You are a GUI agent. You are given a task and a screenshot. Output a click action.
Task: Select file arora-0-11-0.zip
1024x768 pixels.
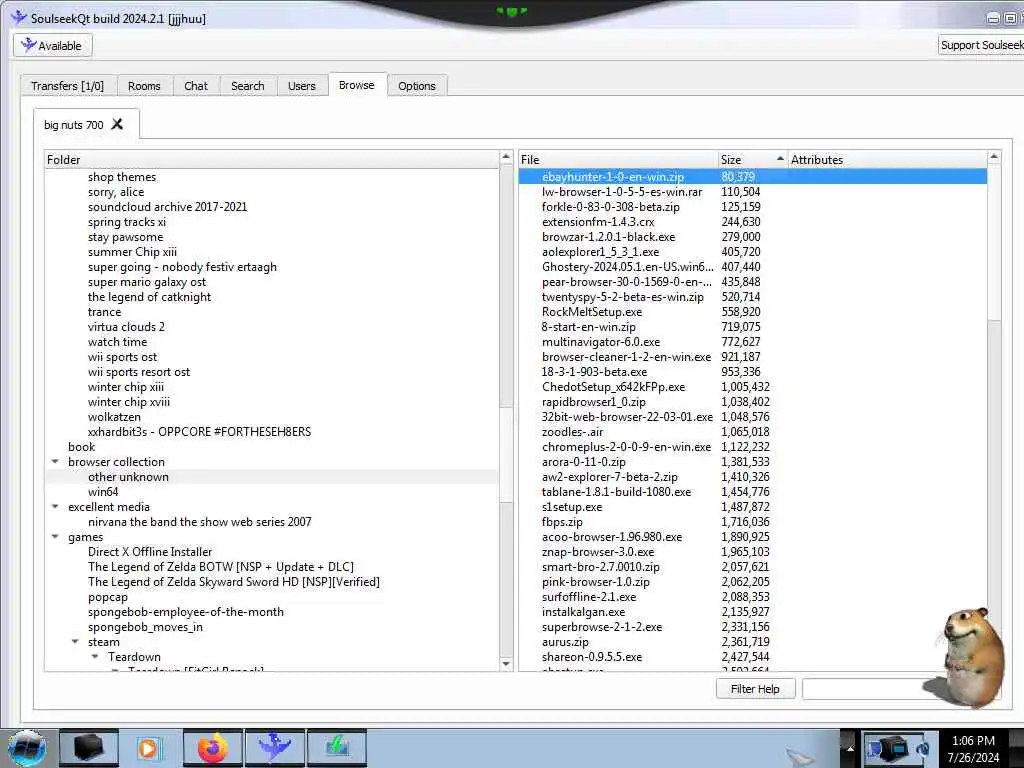(x=584, y=462)
